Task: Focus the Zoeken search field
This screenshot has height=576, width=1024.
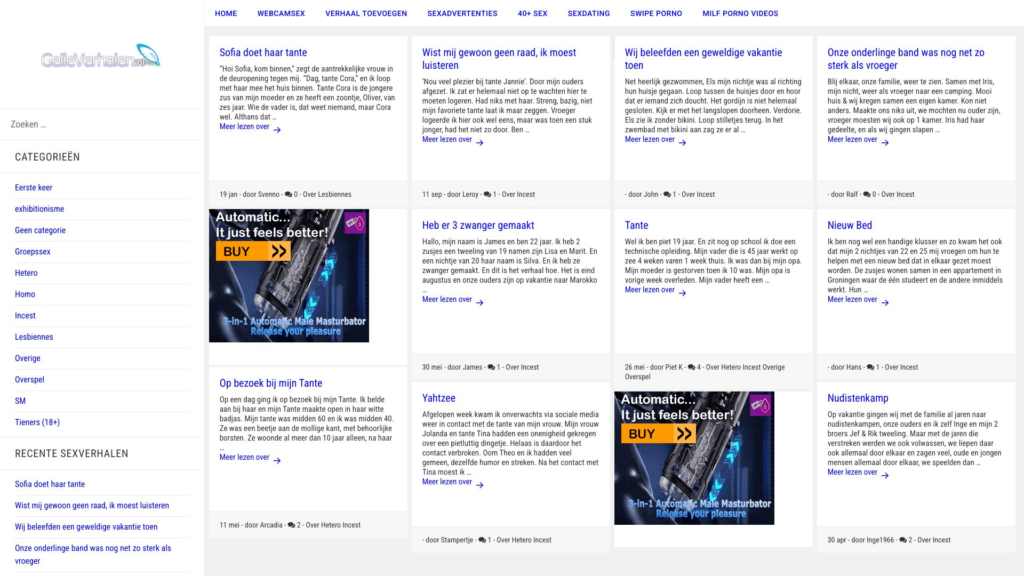Action: click(100, 124)
